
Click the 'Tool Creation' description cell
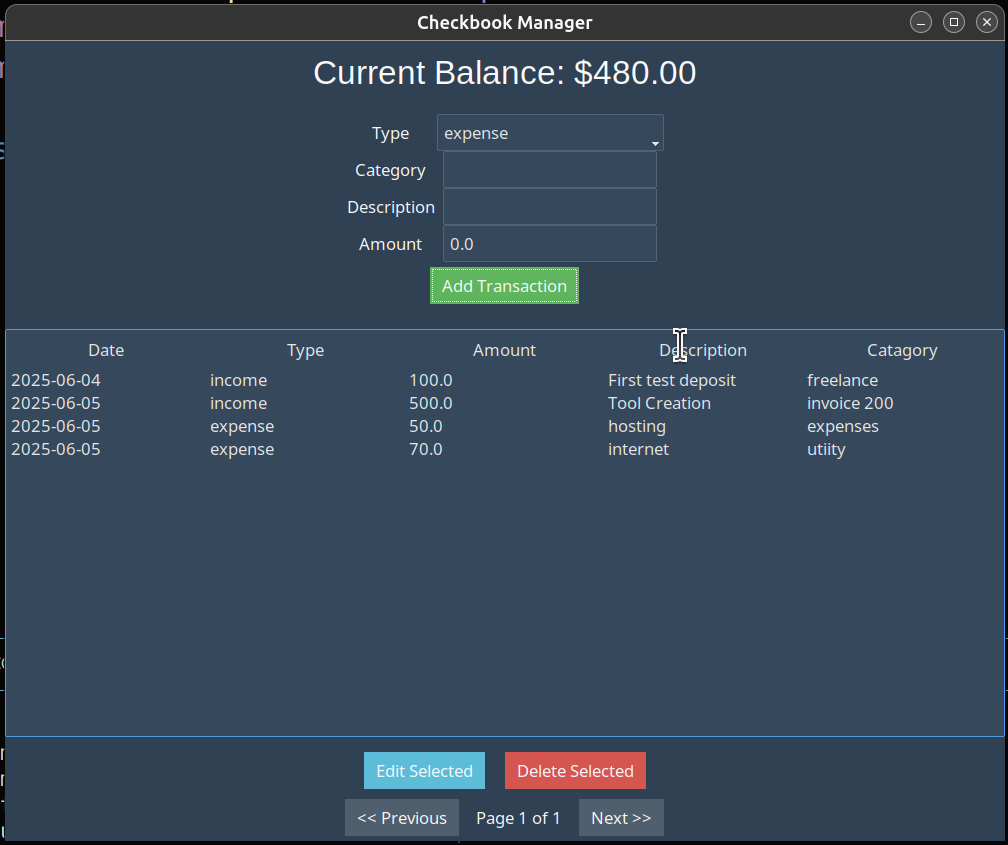(x=660, y=403)
